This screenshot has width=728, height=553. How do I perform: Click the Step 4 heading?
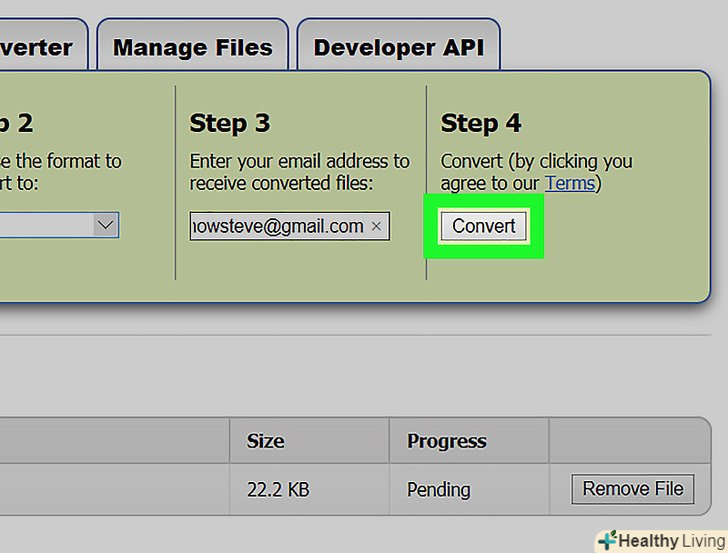coord(481,123)
